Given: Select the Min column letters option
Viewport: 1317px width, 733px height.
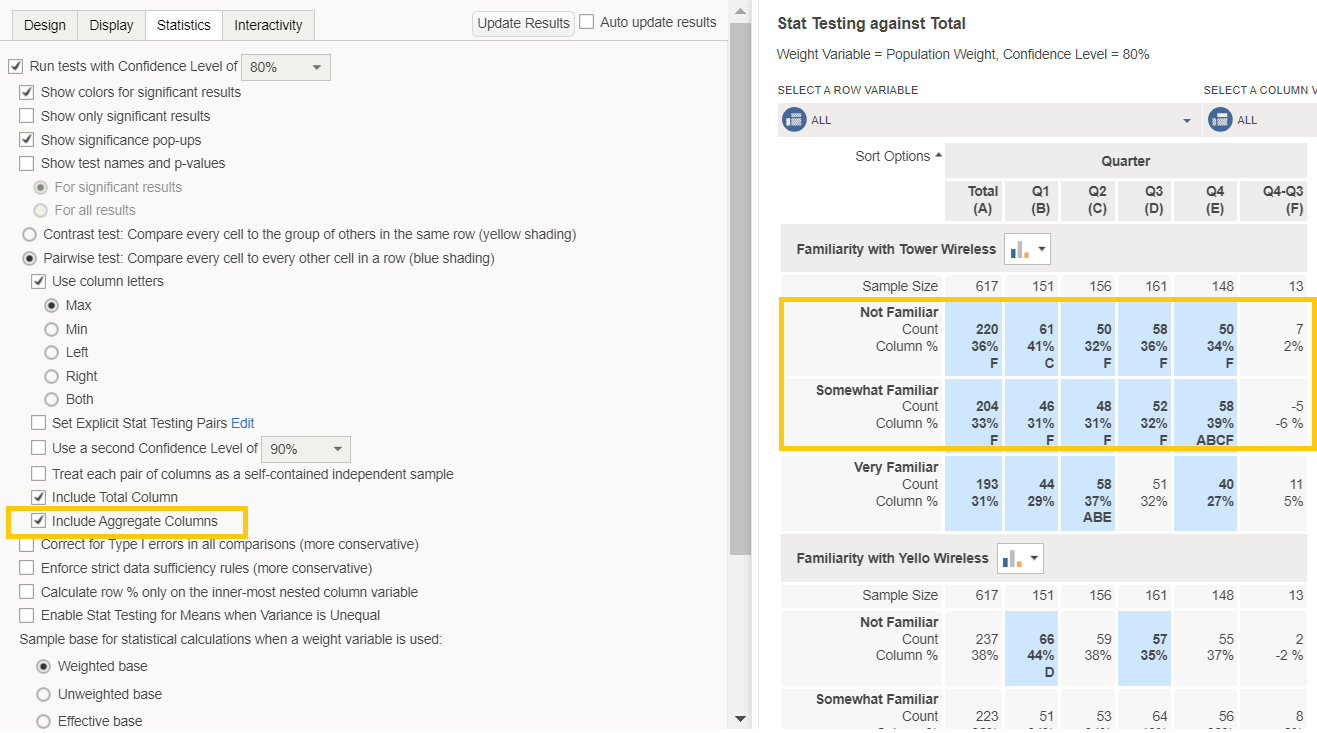Looking at the screenshot, I should (52, 329).
